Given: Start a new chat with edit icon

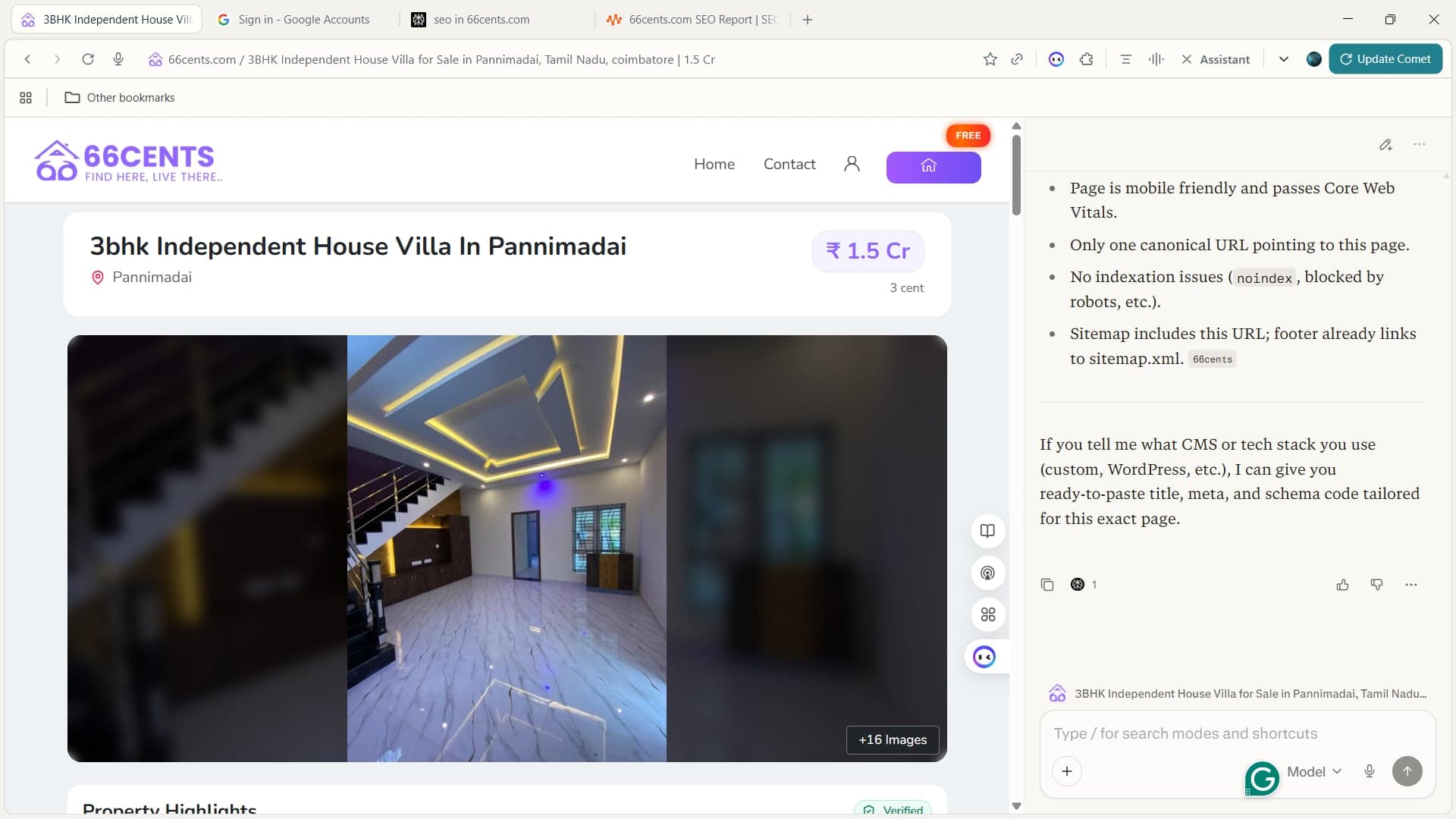Looking at the screenshot, I should click(x=1385, y=145).
